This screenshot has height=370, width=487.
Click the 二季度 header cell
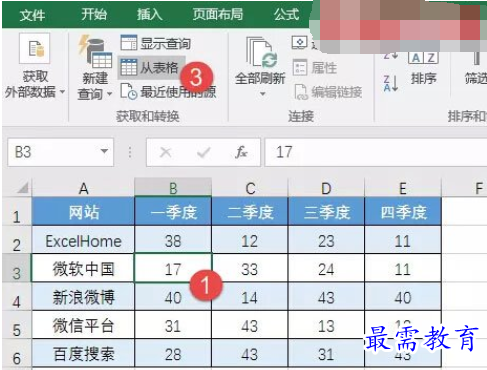tap(250, 212)
